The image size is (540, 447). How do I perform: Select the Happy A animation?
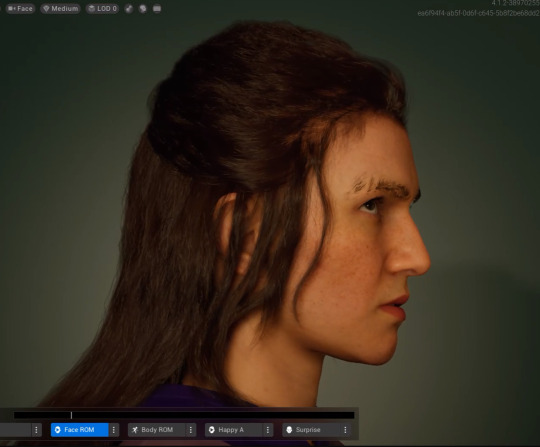234,430
